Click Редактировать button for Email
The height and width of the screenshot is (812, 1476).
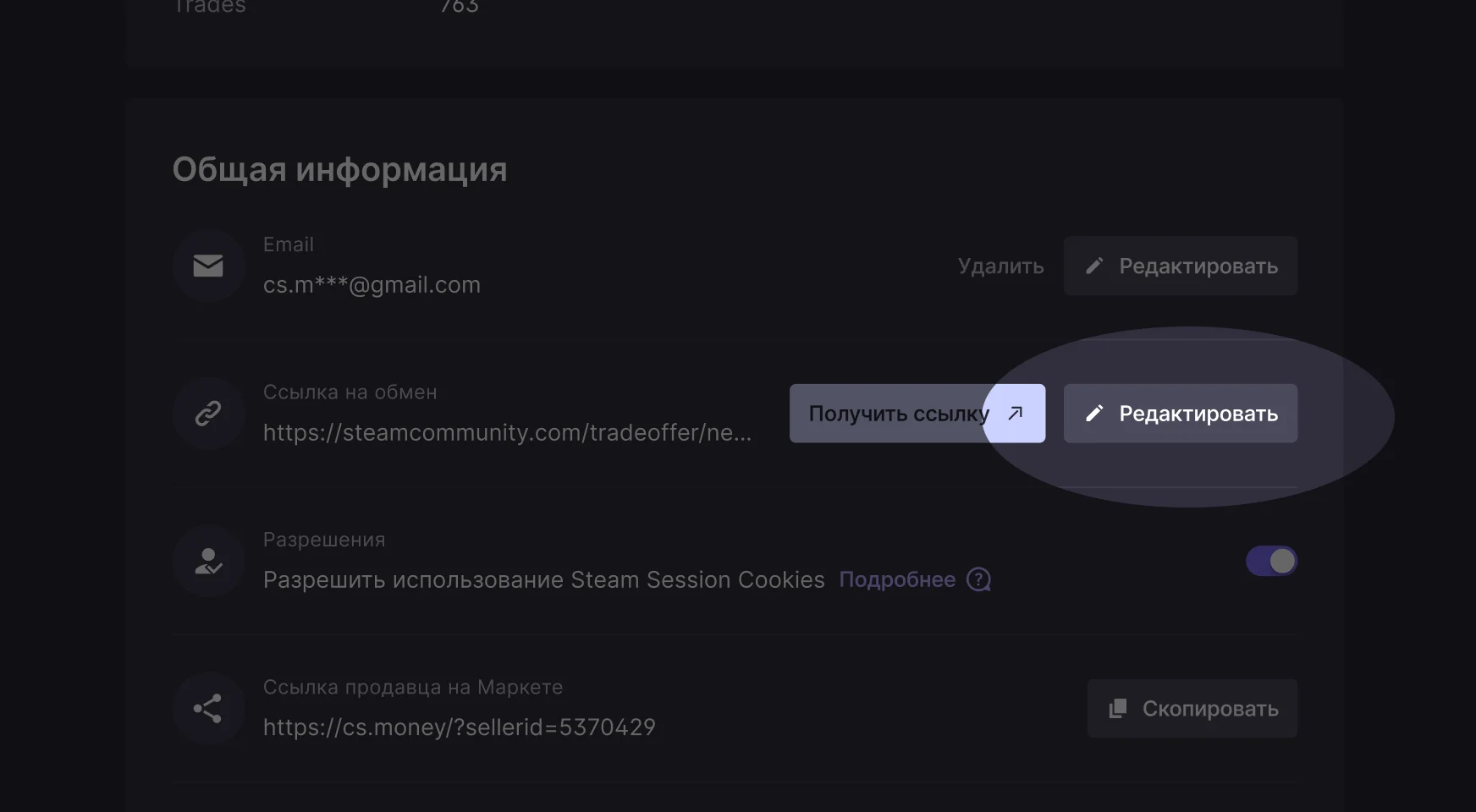1181,266
